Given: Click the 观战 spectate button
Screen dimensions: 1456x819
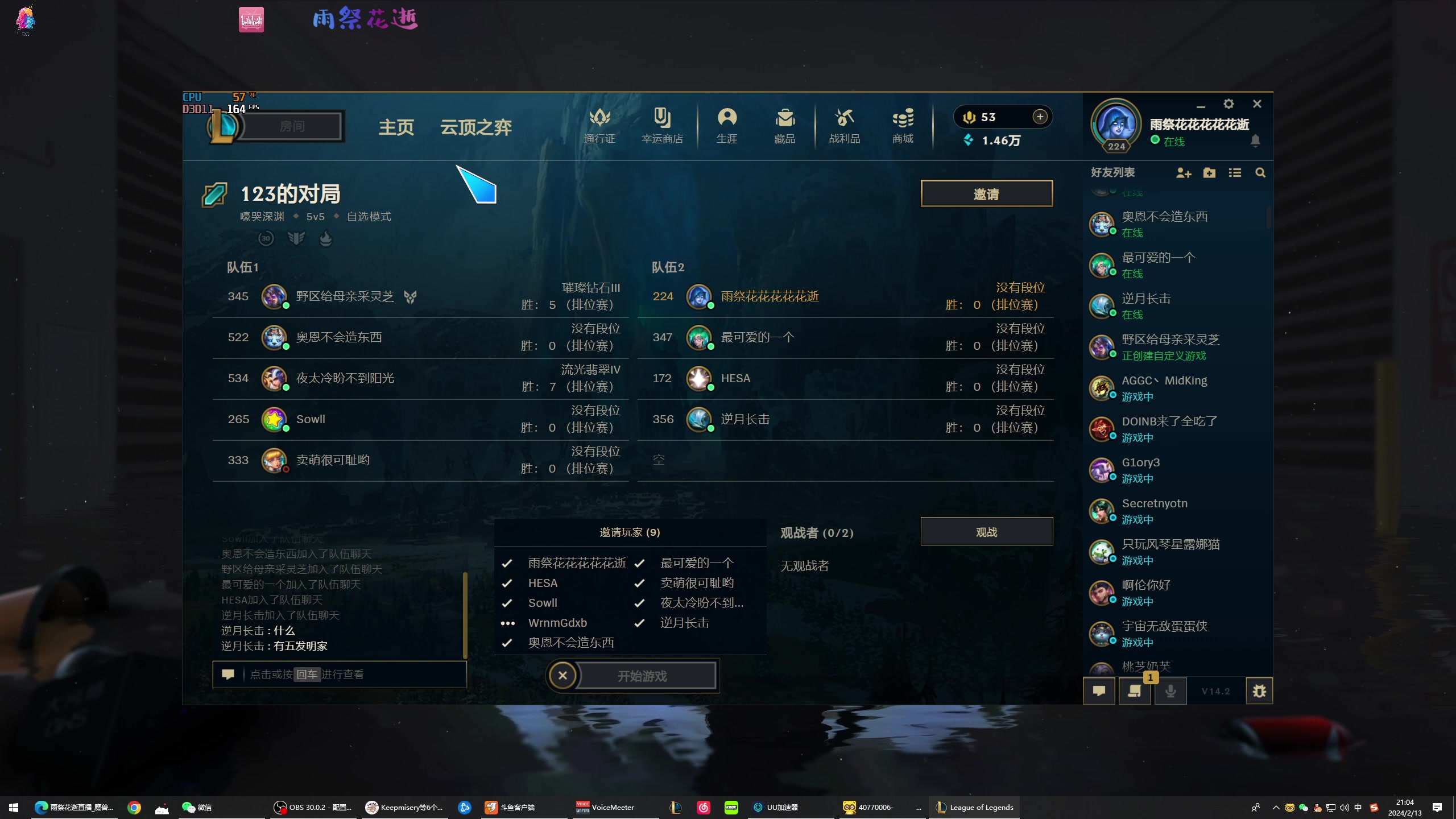Looking at the screenshot, I should tap(986, 532).
